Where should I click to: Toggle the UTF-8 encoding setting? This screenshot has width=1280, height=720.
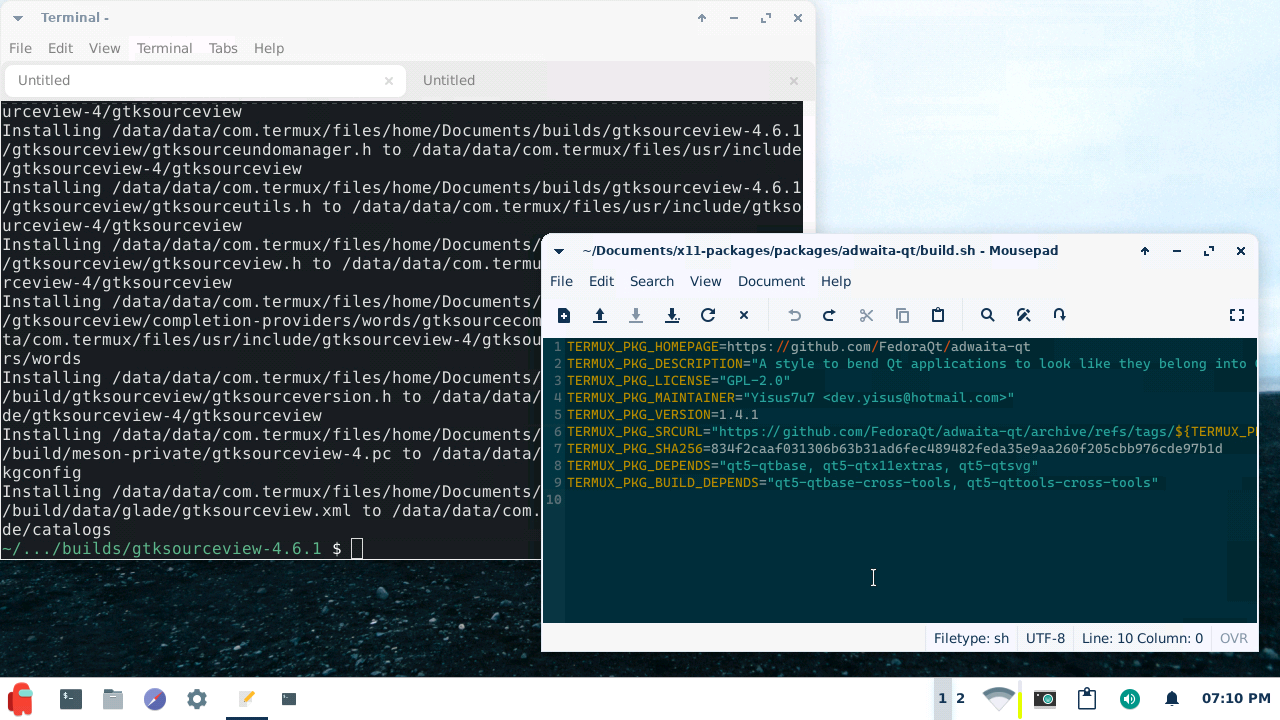click(1045, 637)
